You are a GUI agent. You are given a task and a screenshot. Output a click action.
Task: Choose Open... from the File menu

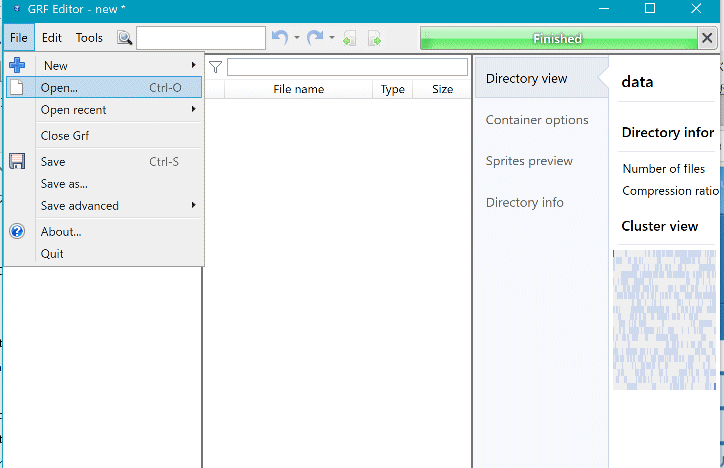(104, 87)
